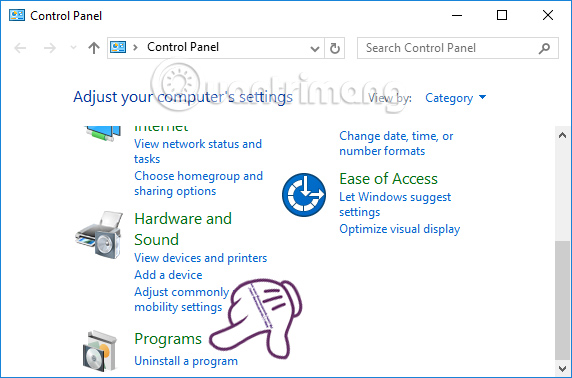
Task: Click the search magnifier icon
Action: (544, 48)
